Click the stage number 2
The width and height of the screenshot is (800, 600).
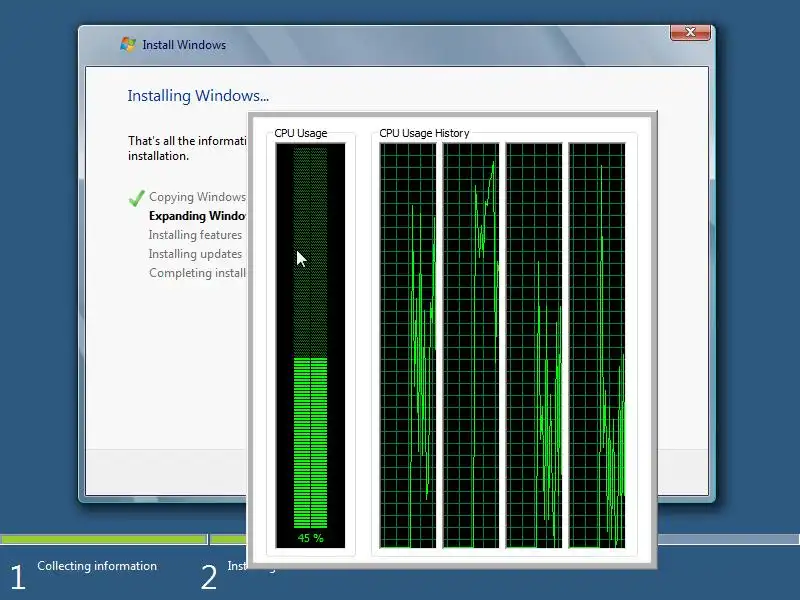(209, 578)
